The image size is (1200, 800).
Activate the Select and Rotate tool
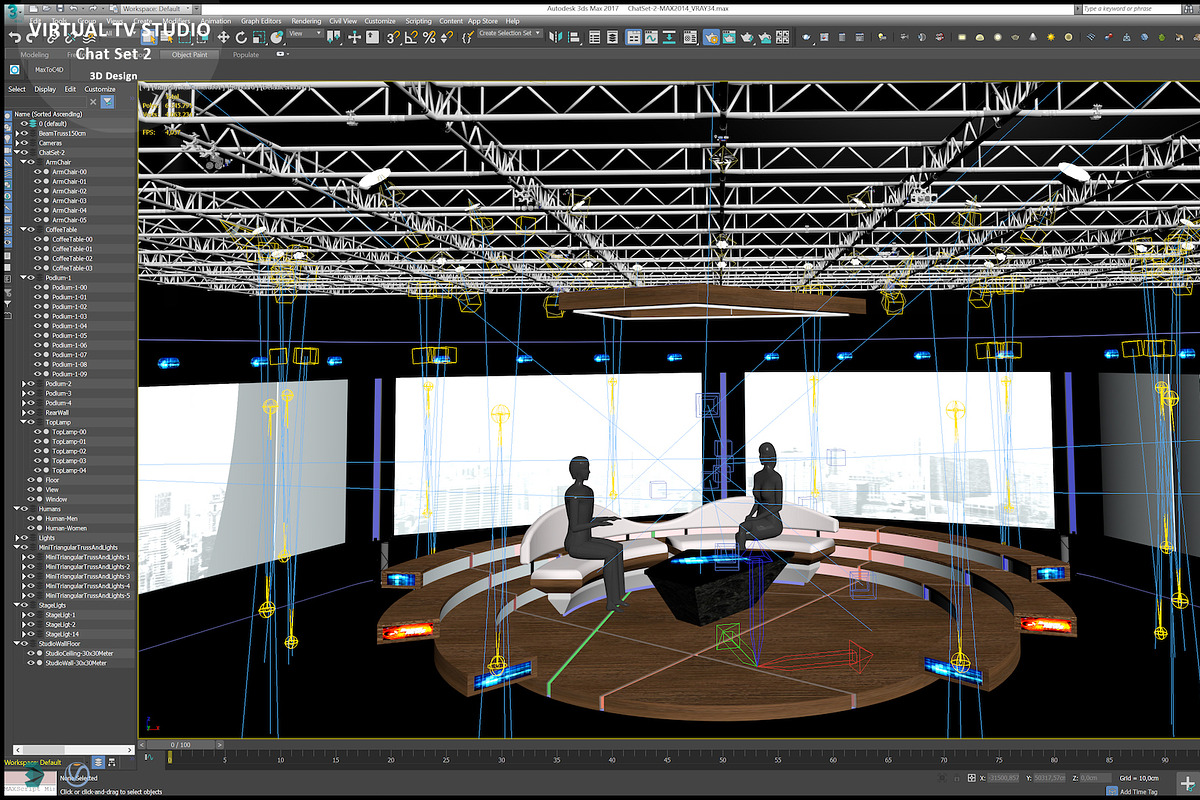pyautogui.click(x=241, y=38)
